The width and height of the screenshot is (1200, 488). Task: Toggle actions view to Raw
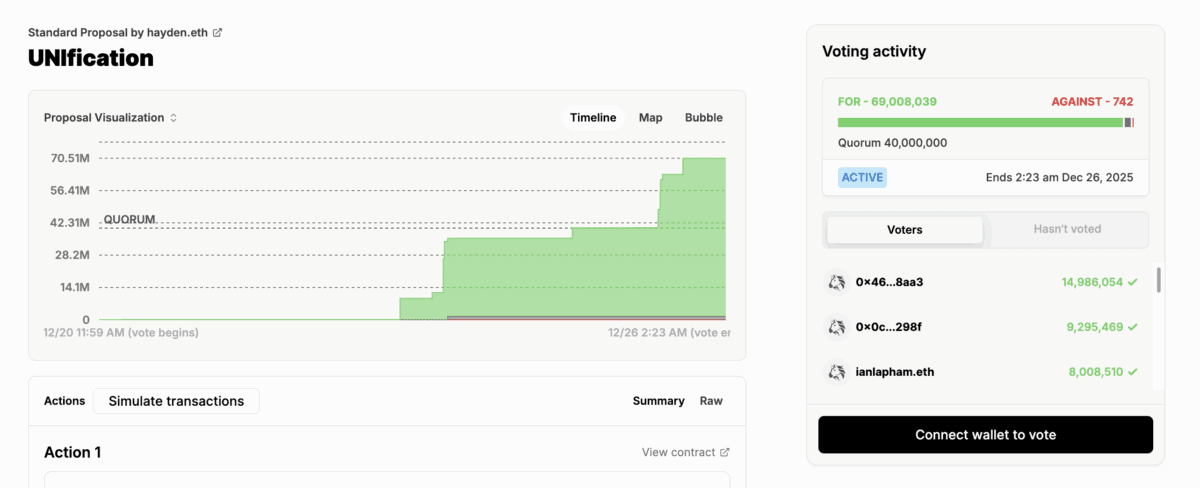[x=710, y=401]
